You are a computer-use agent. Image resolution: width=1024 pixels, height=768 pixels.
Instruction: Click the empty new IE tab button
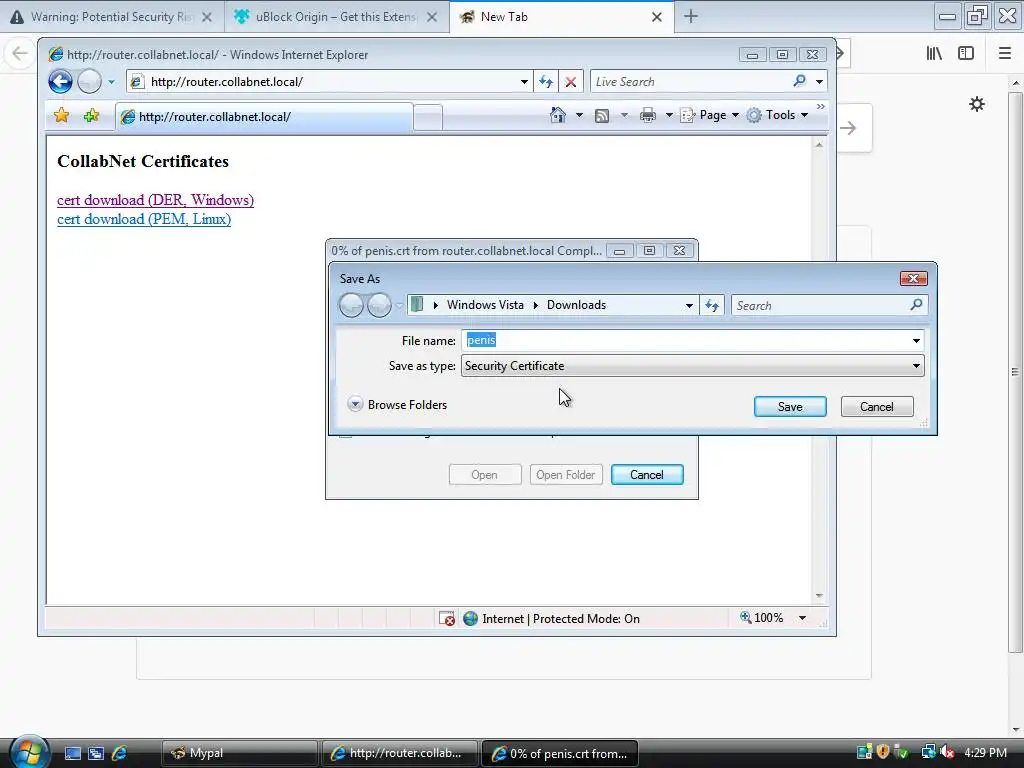428,118
